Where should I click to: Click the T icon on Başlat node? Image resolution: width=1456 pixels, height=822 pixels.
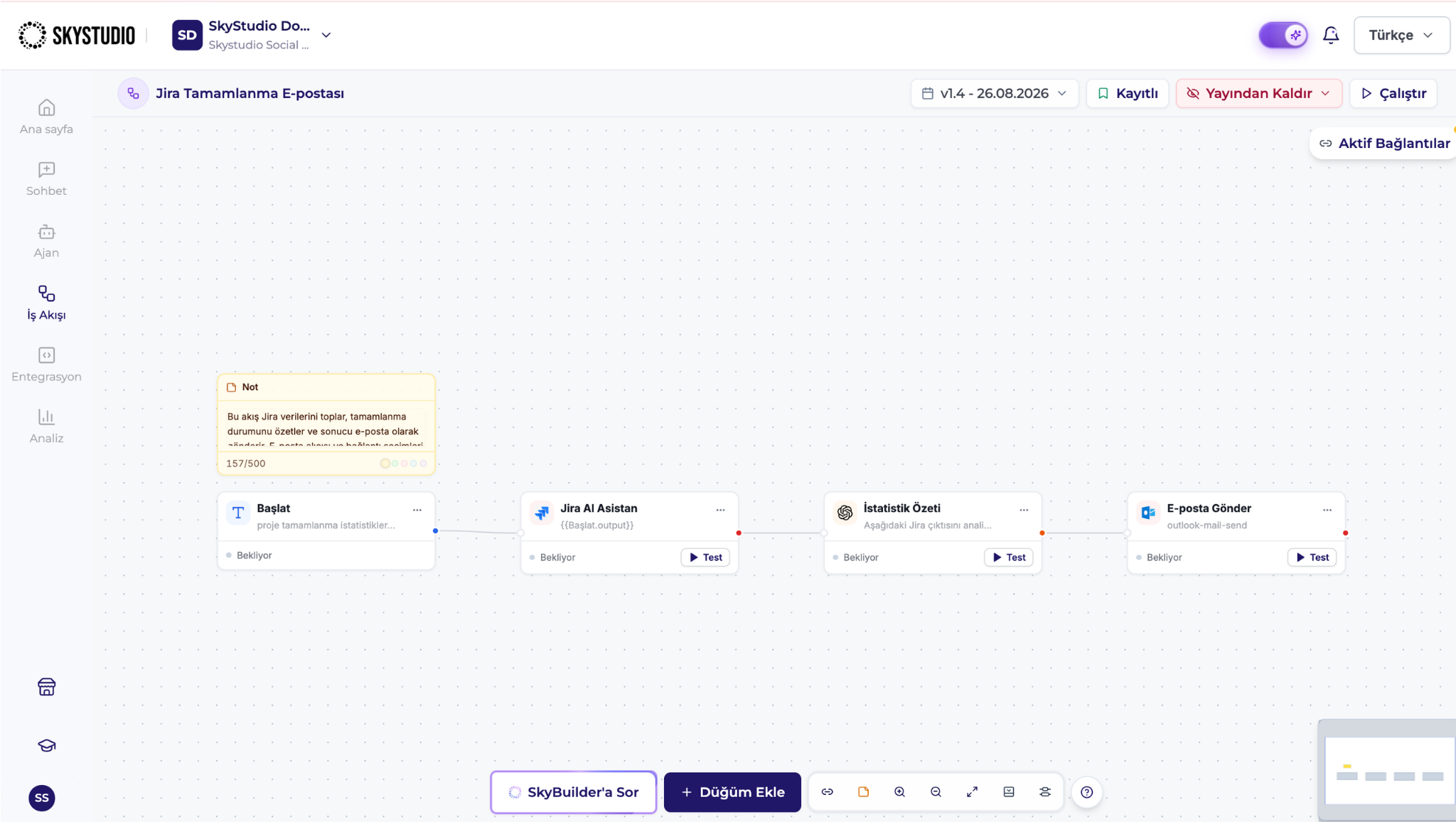coord(238,513)
